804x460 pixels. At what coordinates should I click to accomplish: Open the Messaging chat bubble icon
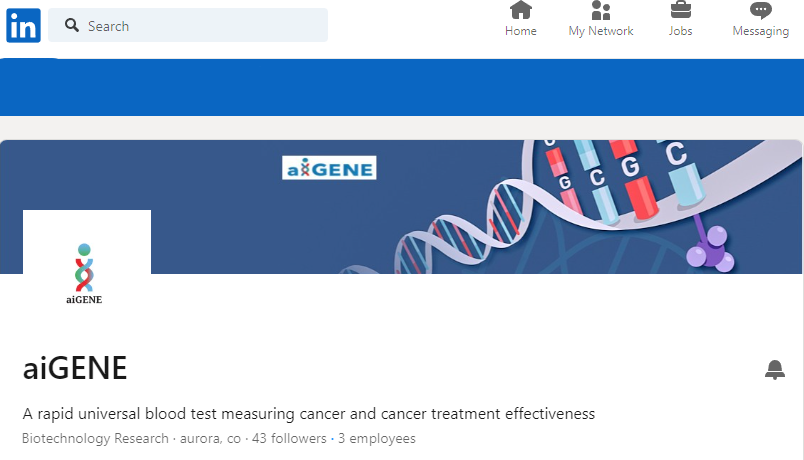pyautogui.click(x=760, y=11)
